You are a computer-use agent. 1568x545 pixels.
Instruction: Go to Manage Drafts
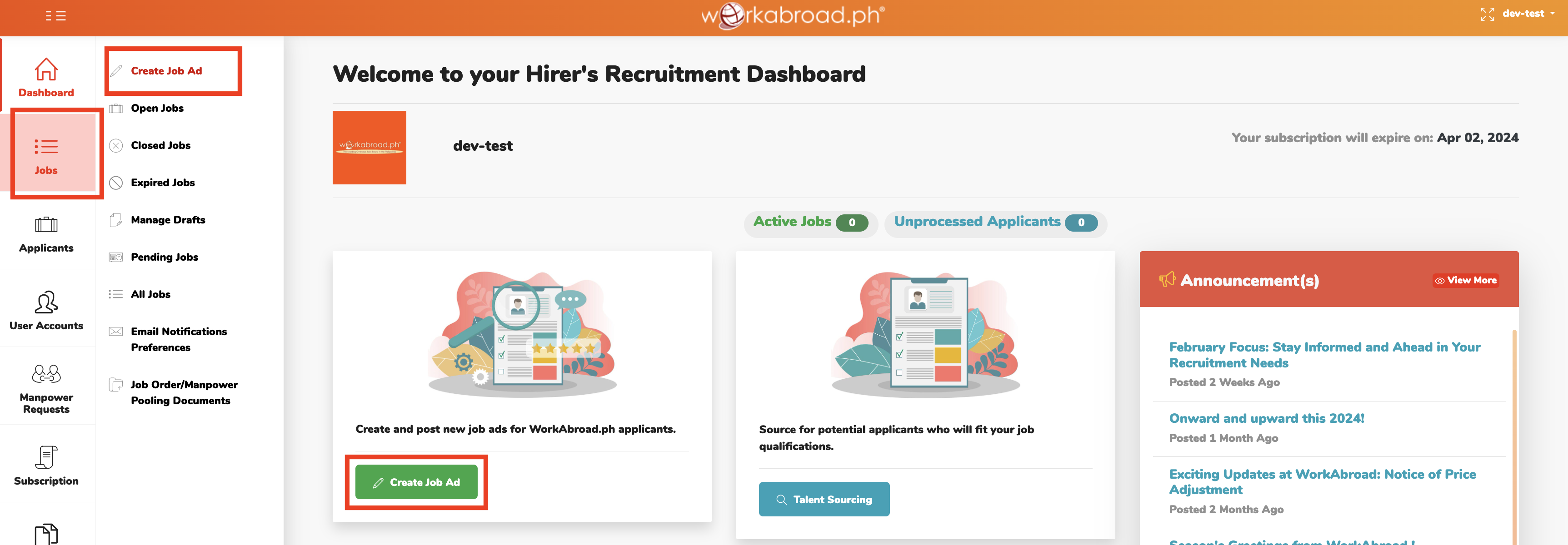(167, 219)
